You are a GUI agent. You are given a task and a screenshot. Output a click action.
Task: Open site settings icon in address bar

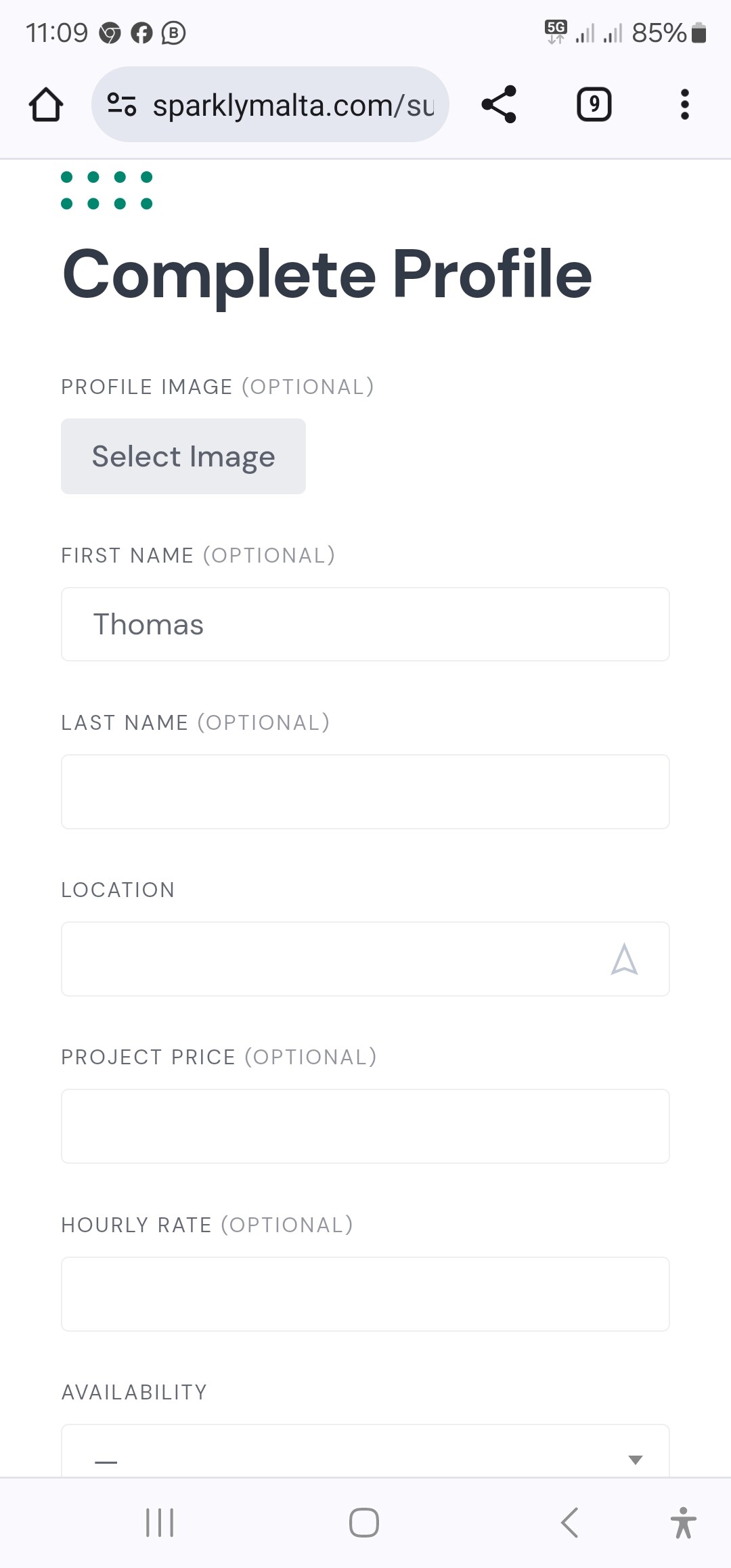point(122,105)
